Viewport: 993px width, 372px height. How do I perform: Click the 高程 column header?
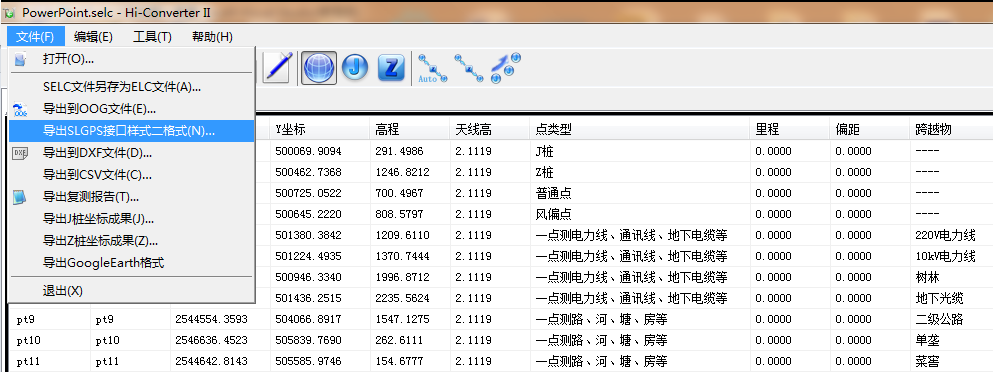[x=410, y=129]
